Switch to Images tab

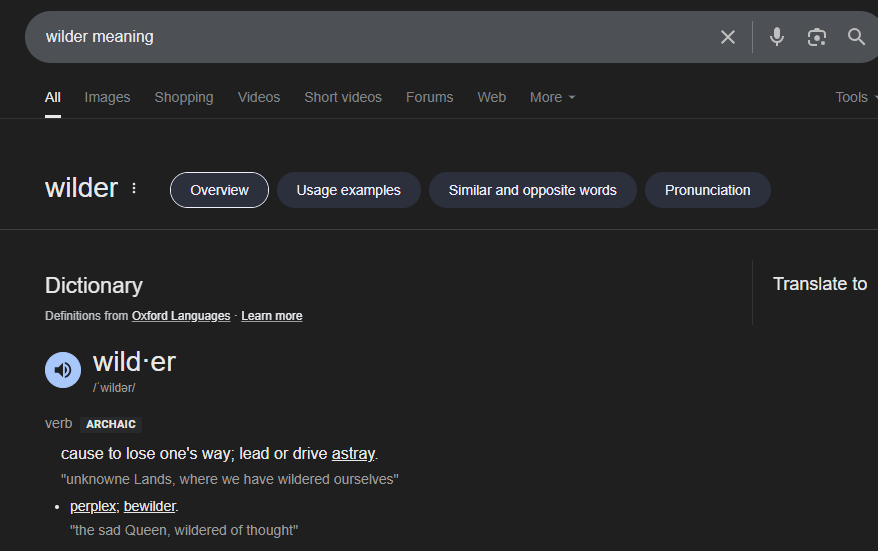coord(108,97)
